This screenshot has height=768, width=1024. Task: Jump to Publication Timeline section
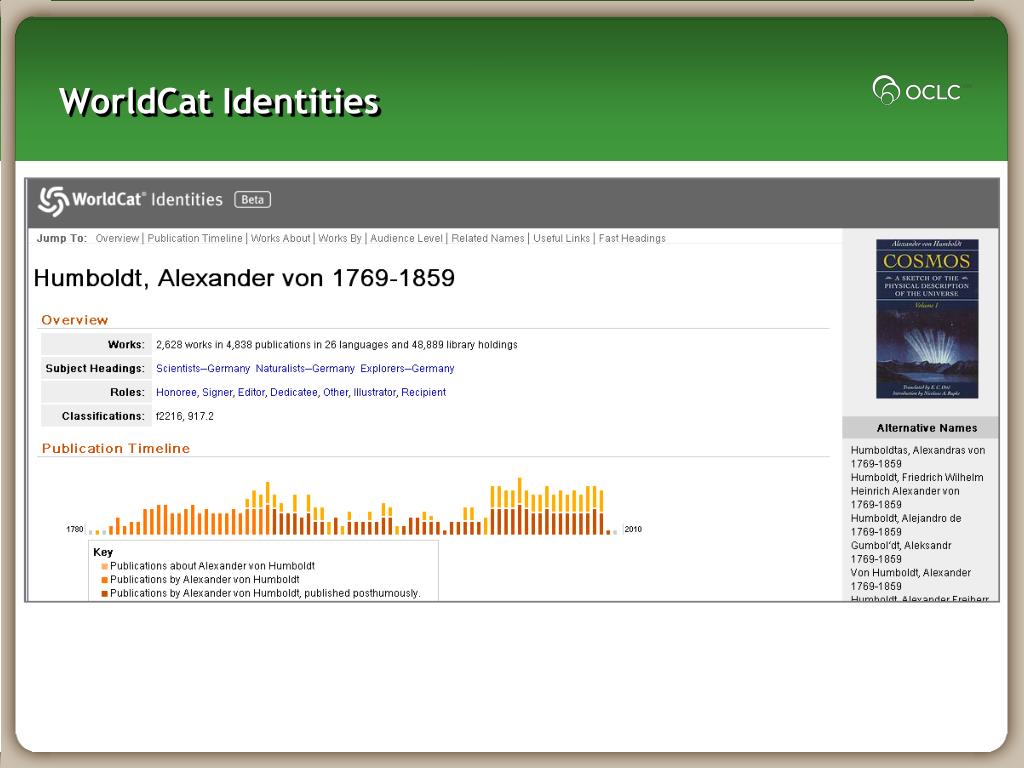point(195,238)
